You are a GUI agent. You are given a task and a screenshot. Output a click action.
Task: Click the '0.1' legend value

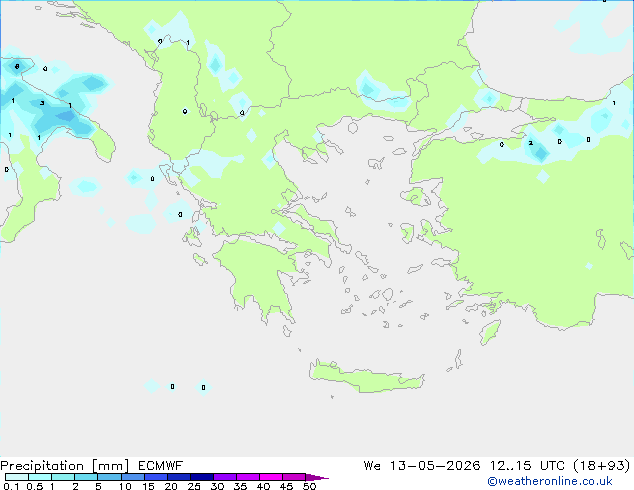point(11,486)
